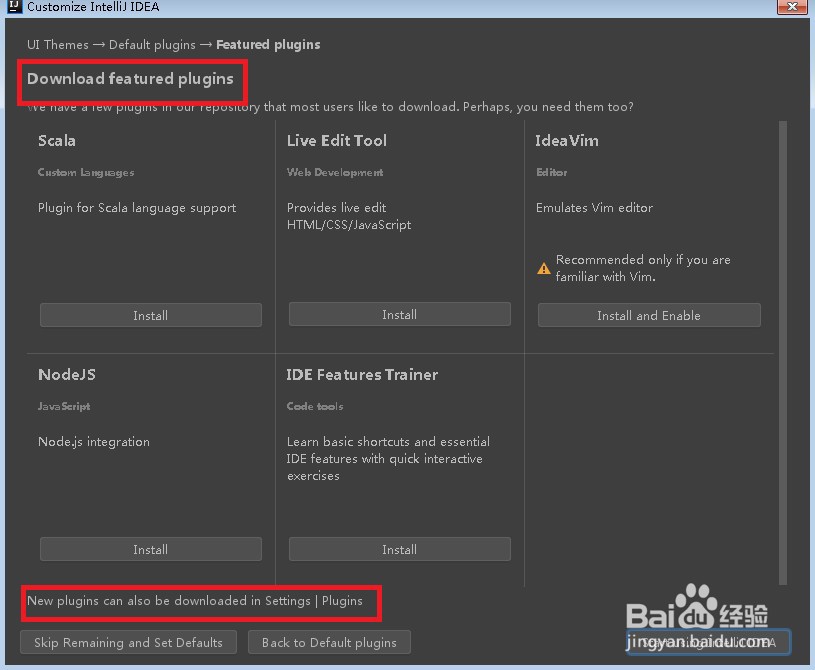Click the Web Development category label

(x=335, y=172)
